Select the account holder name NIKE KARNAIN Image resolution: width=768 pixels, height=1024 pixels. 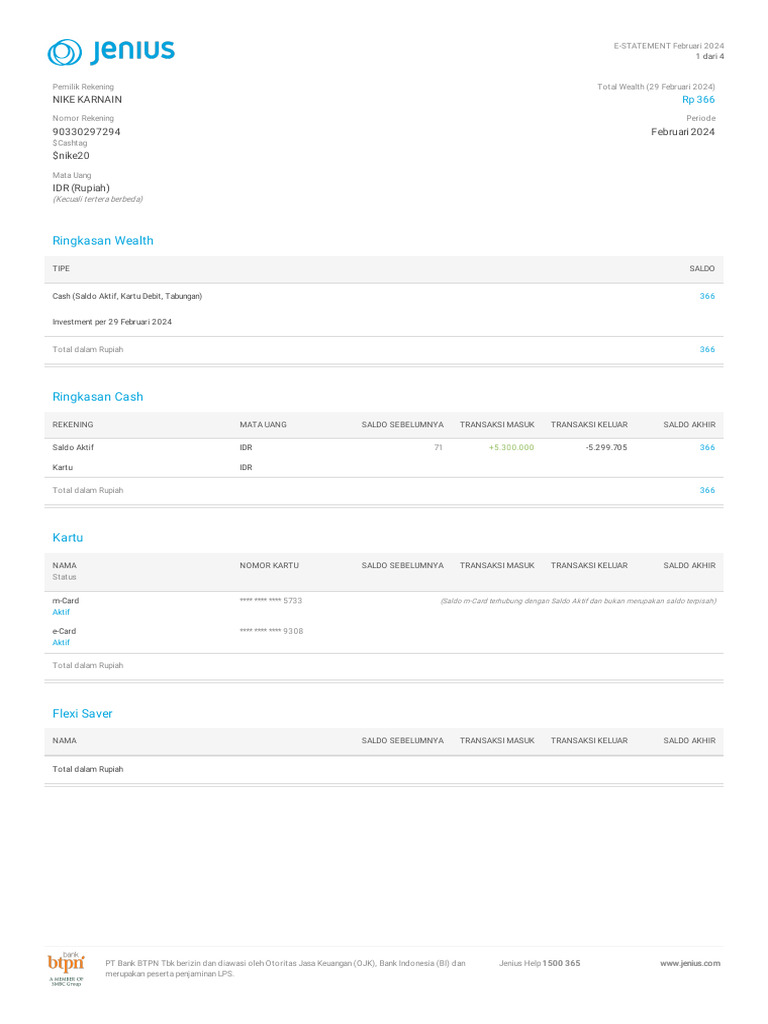[88, 100]
